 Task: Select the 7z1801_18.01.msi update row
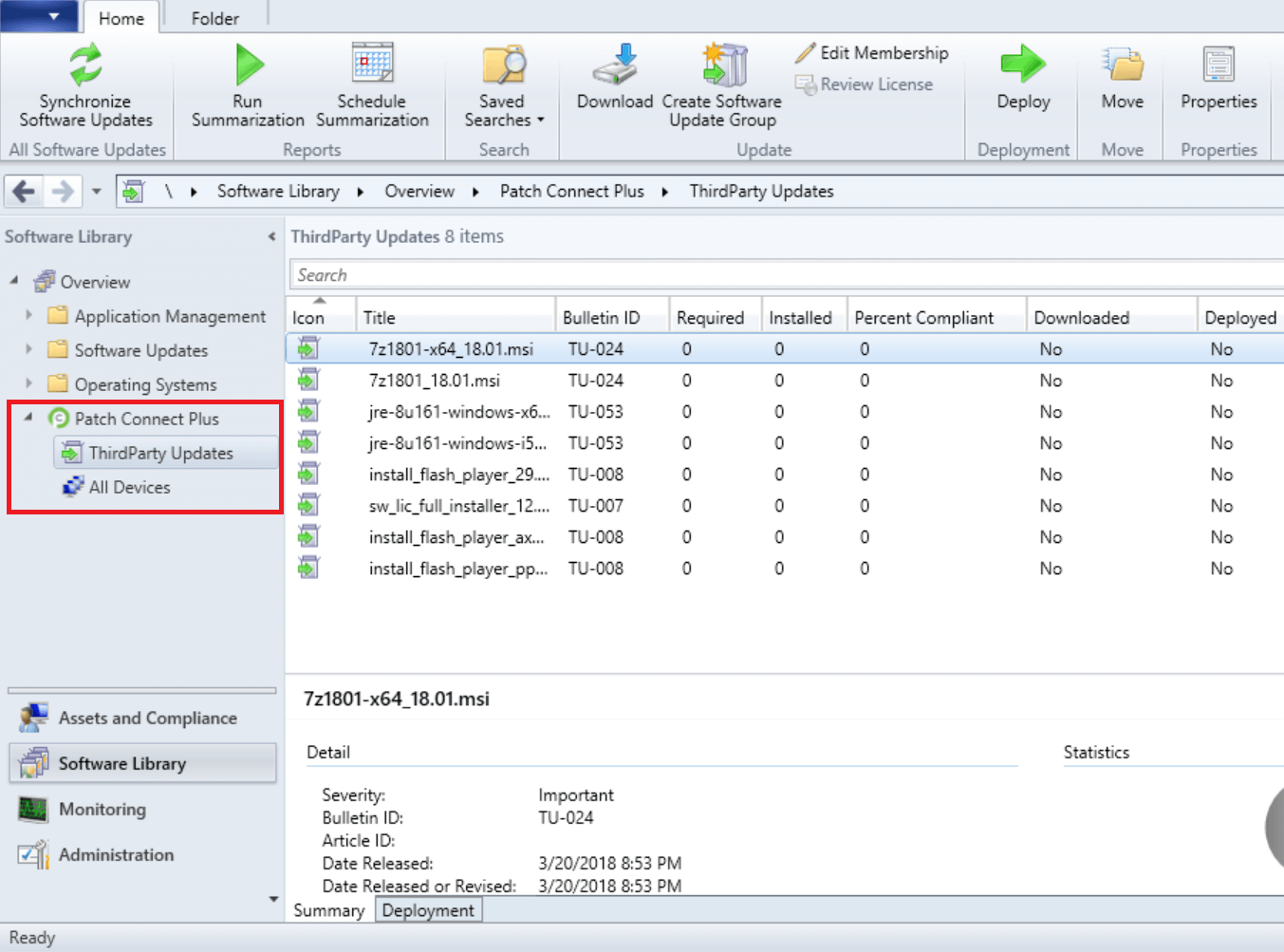point(435,381)
